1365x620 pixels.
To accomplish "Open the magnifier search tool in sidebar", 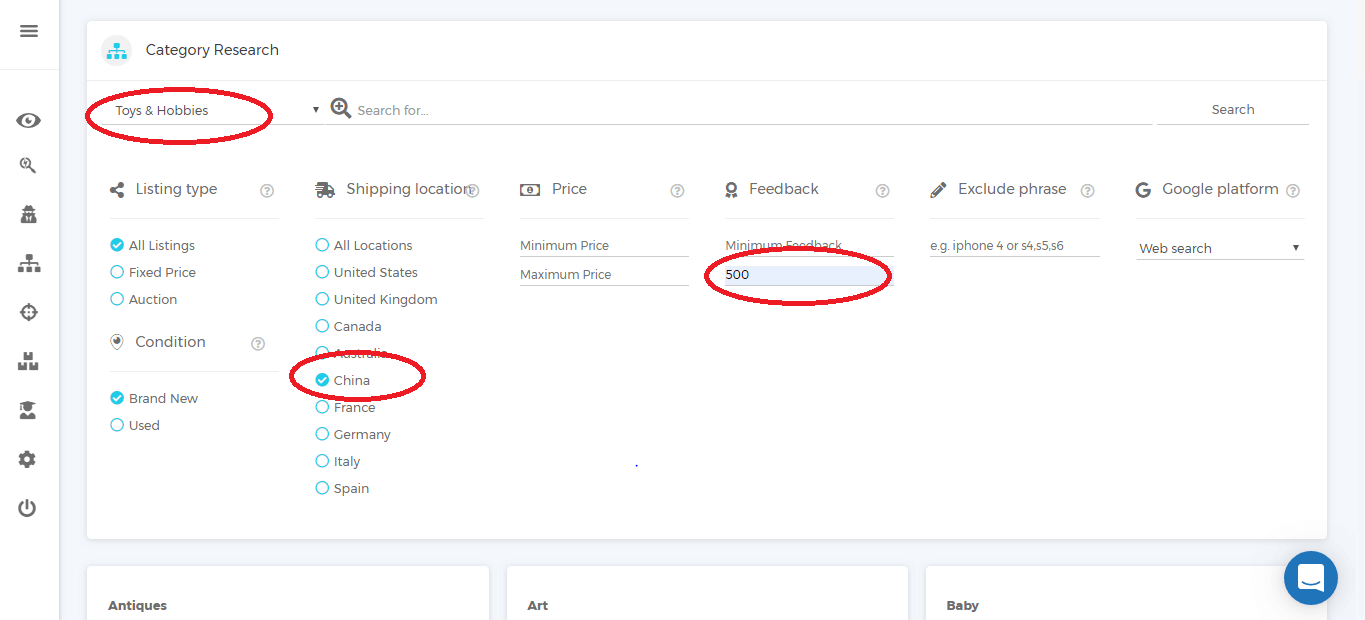I will (x=28, y=166).
